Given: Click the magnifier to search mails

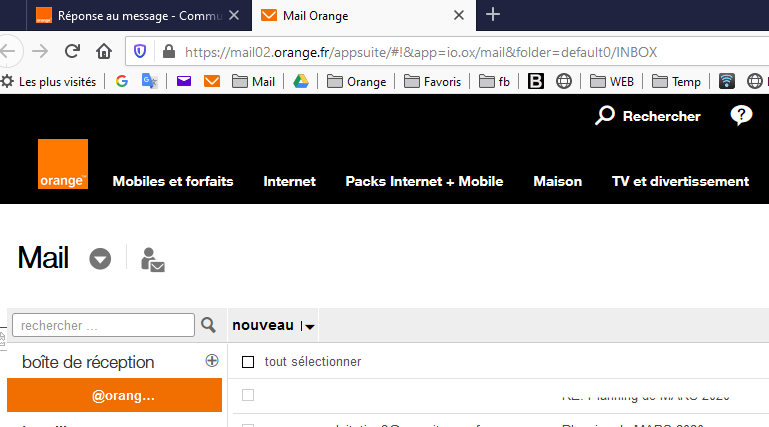Looking at the screenshot, I should 208,325.
